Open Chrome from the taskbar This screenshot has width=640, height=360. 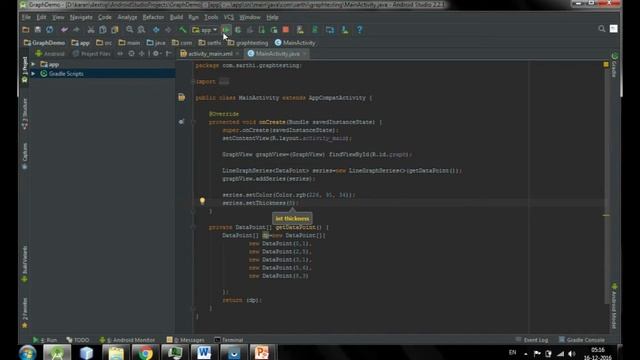(x=145, y=353)
